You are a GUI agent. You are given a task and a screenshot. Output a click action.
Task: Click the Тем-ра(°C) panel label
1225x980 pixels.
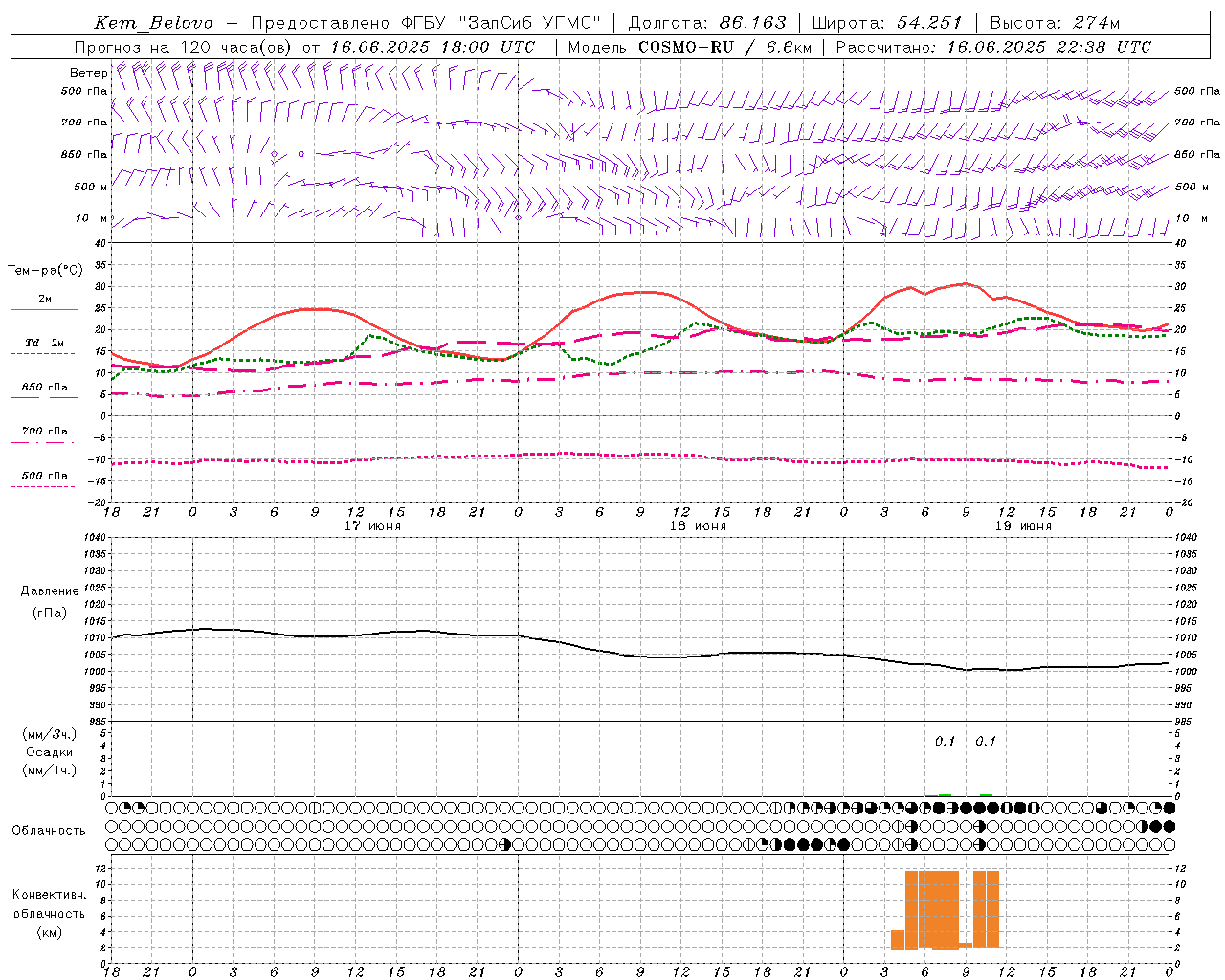(45, 271)
